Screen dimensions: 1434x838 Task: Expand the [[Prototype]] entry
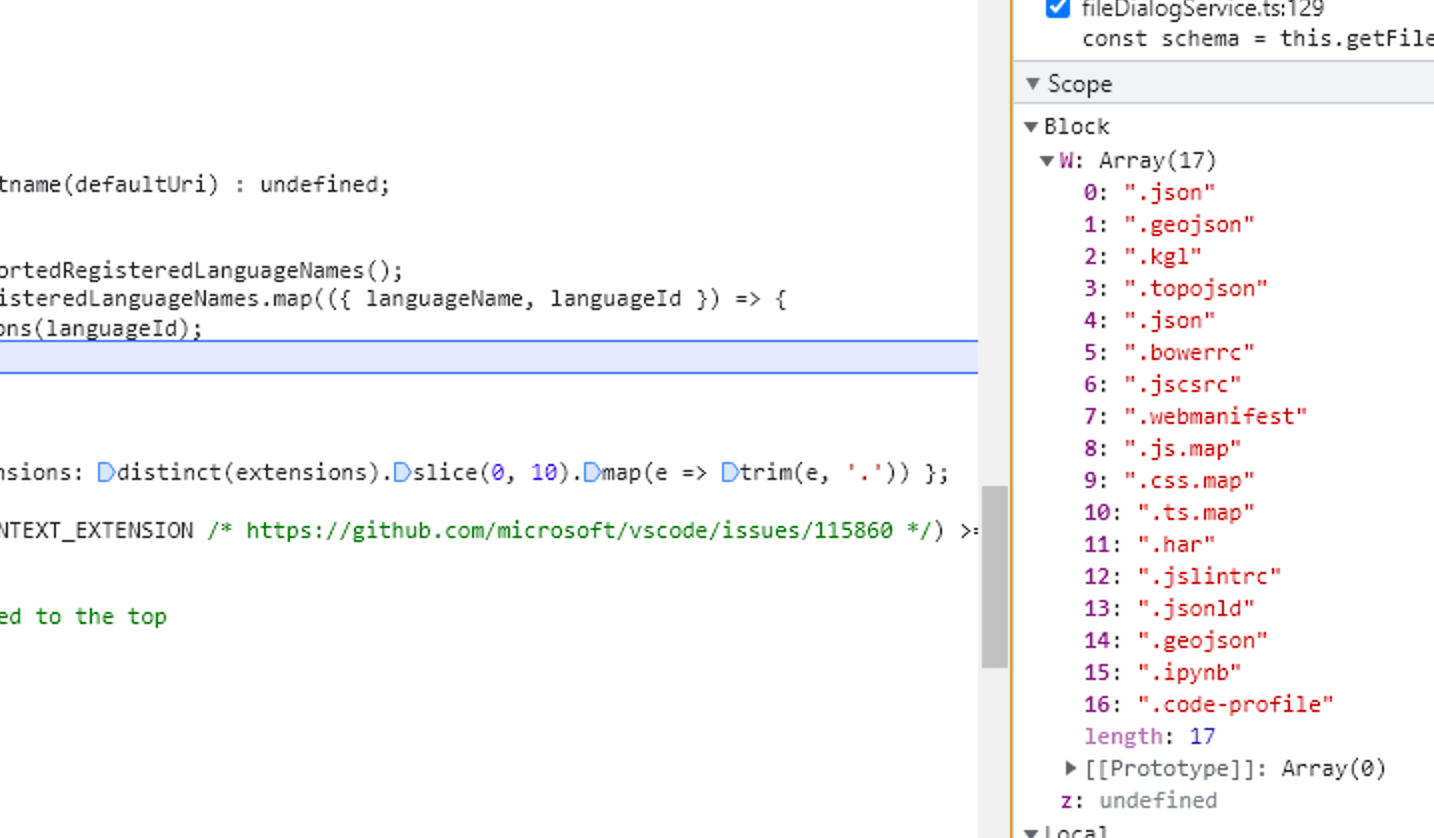tap(1070, 768)
